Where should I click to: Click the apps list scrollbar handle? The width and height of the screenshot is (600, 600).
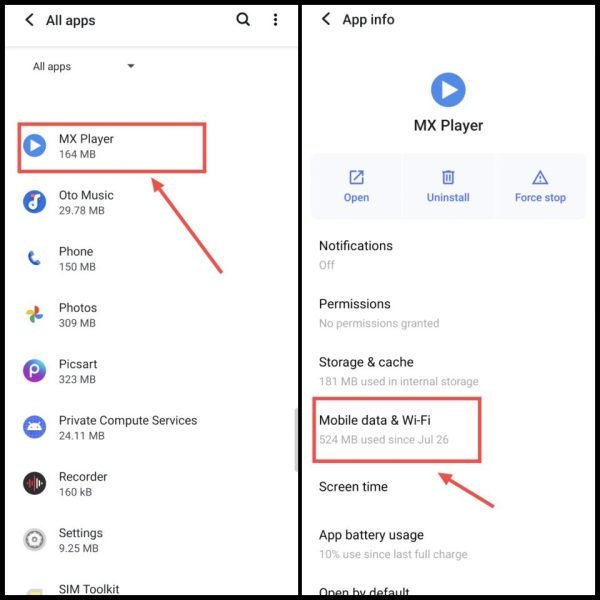pos(296,440)
